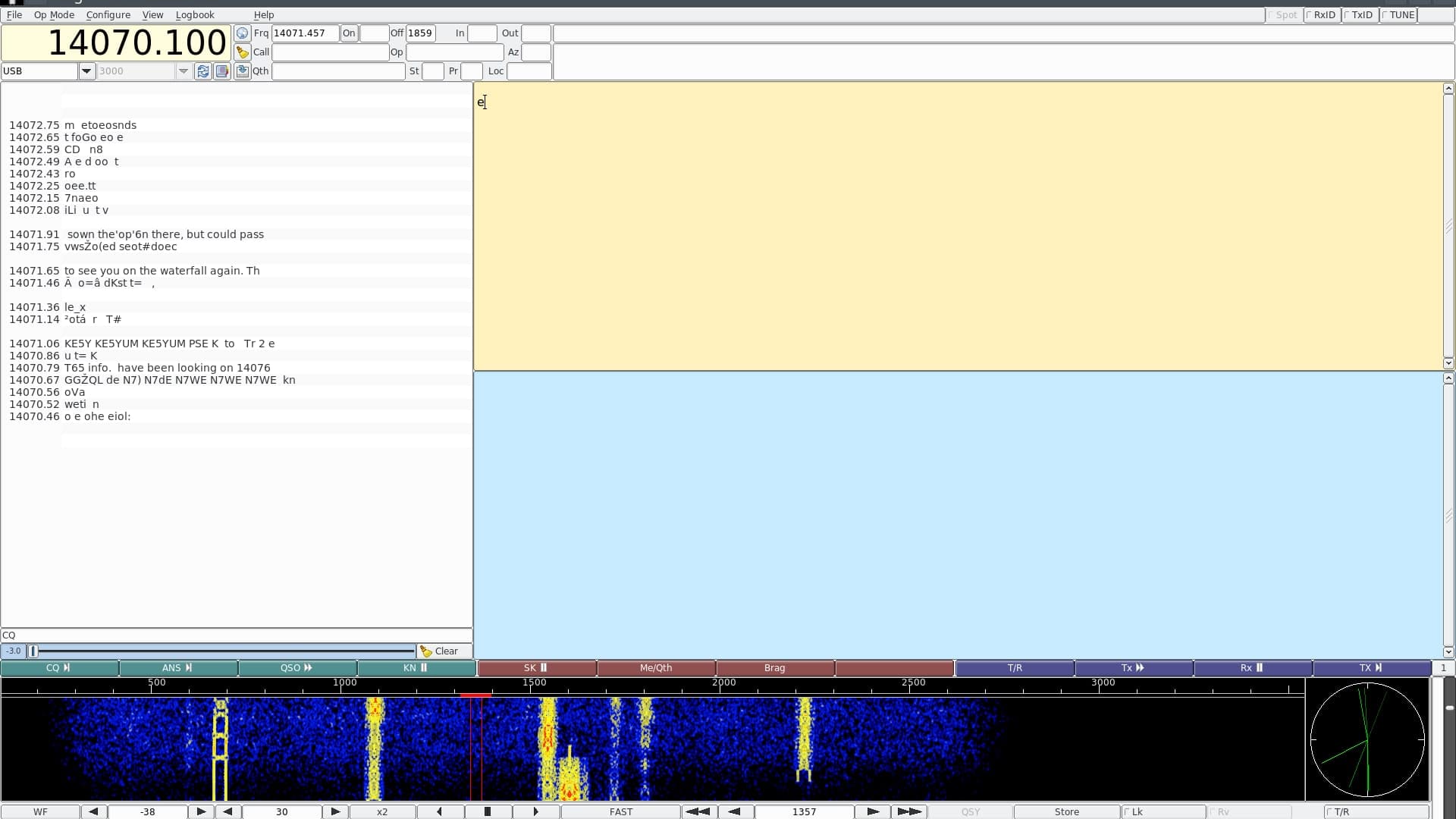
Task: Click the SK macro button
Action: 537,668
